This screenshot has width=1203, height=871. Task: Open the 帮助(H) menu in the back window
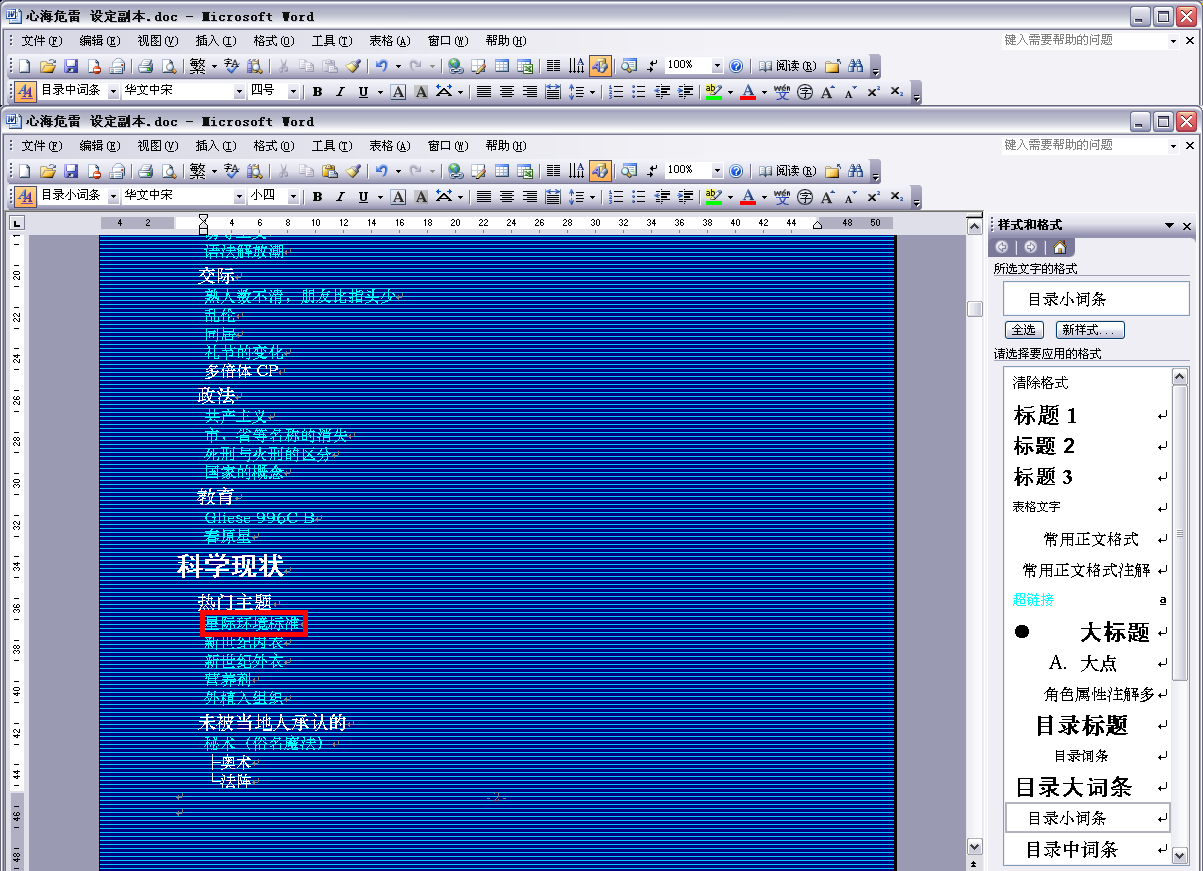(505, 41)
